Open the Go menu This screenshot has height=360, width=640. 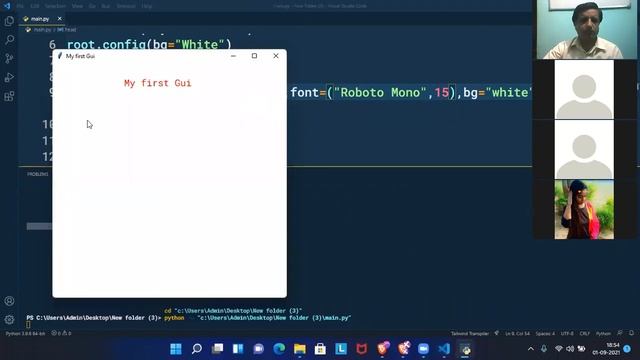pos(92,6)
